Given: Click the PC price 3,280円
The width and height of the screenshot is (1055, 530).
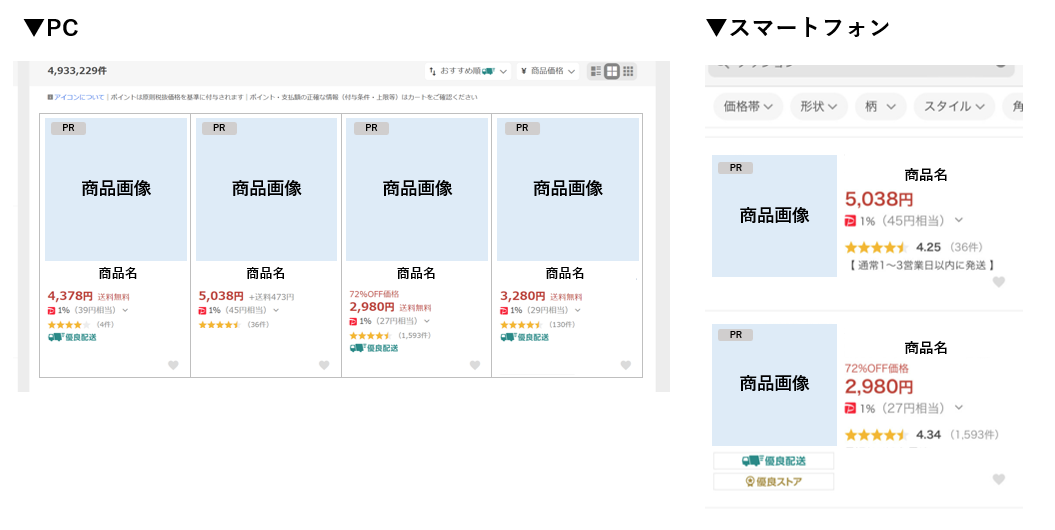Looking at the screenshot, I should pyautogui.click(x=522, y=296).
